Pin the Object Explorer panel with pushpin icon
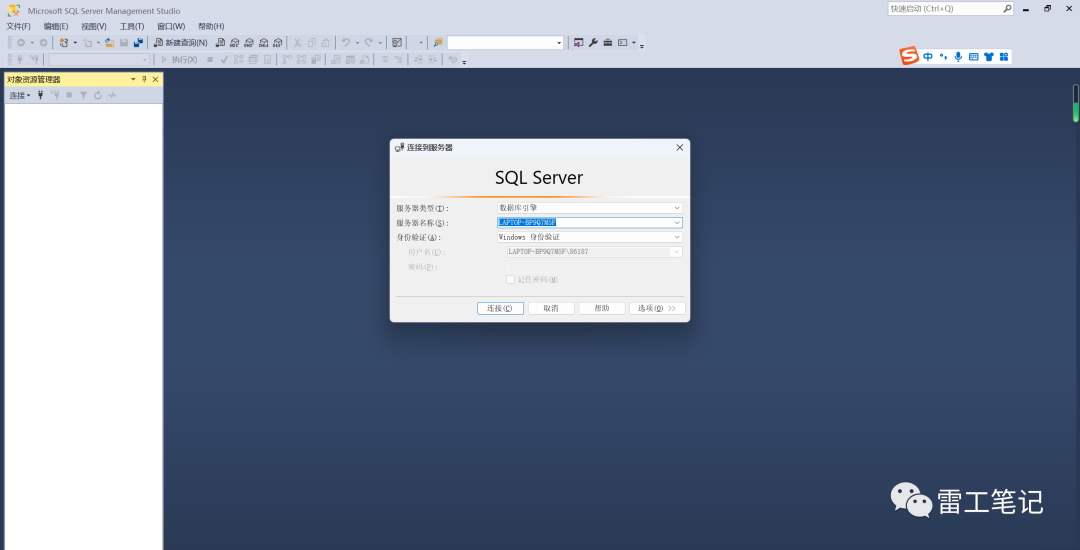The width and height of the screenshot is (1080, 550). [x=145, y=79]
